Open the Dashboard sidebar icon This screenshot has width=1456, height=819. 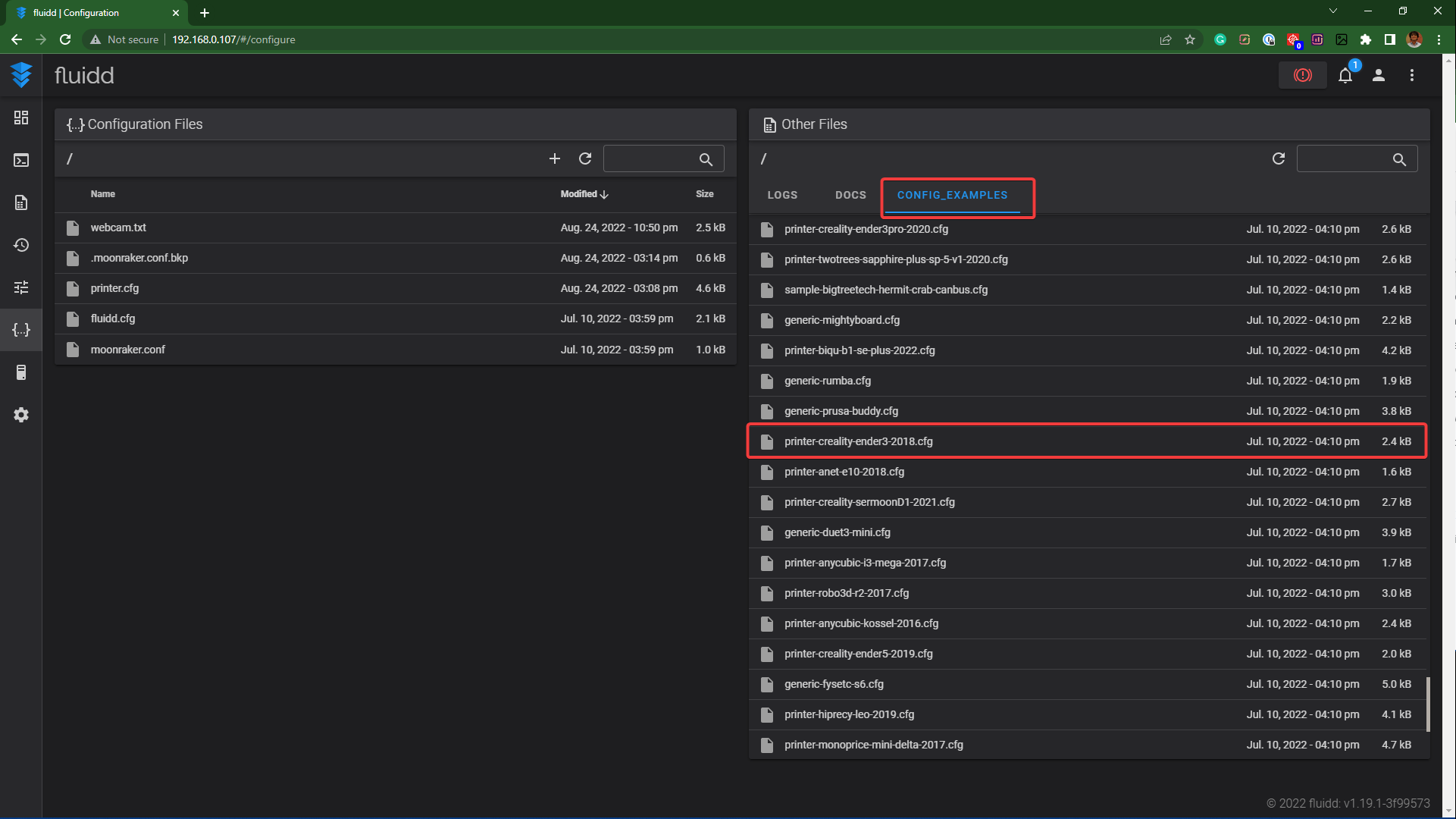(x=21, y=118)
